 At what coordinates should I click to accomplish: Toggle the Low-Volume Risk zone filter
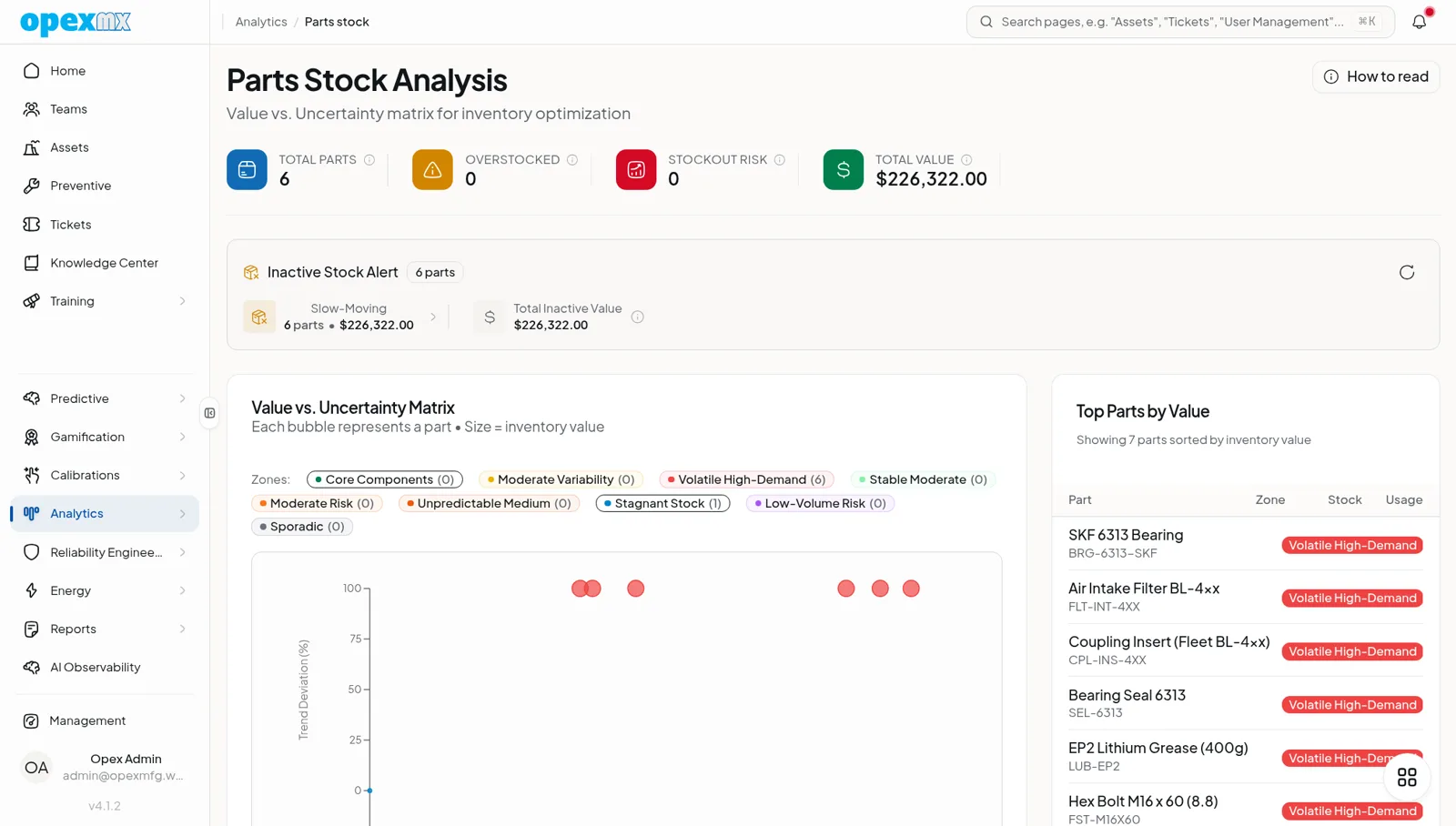820,503
